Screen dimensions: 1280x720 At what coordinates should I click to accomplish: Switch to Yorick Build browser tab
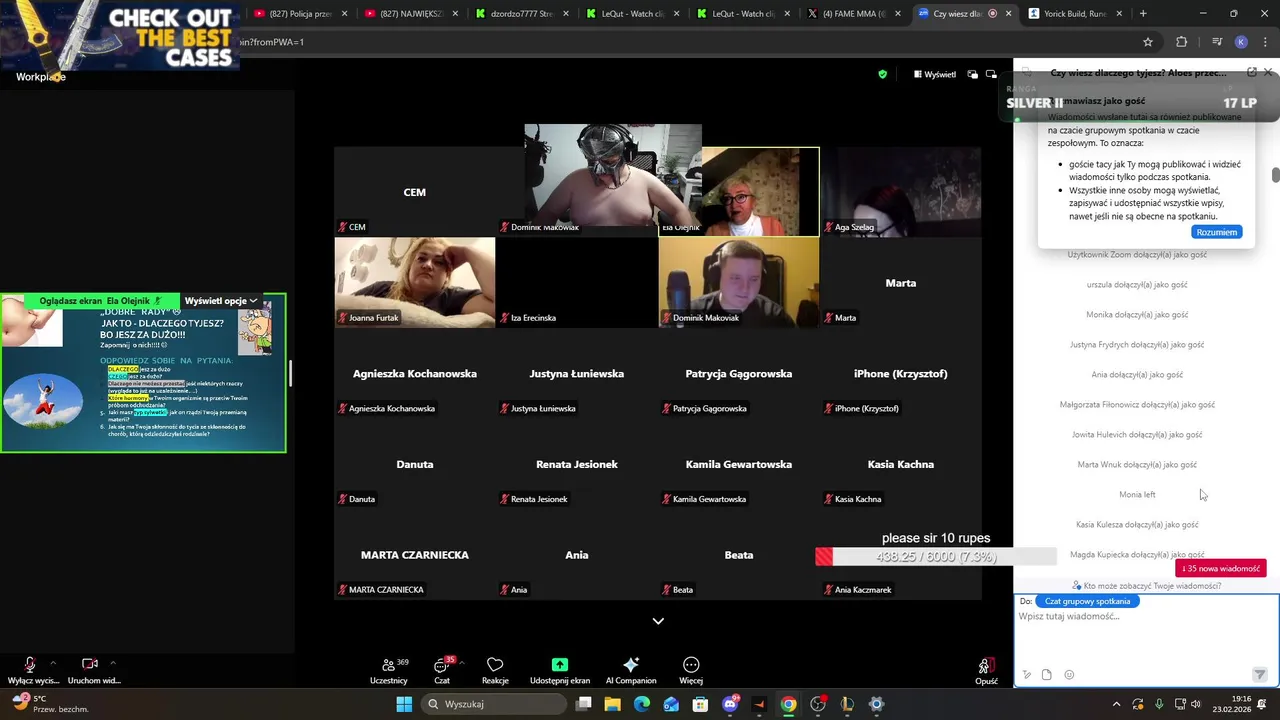[1075, 14]
